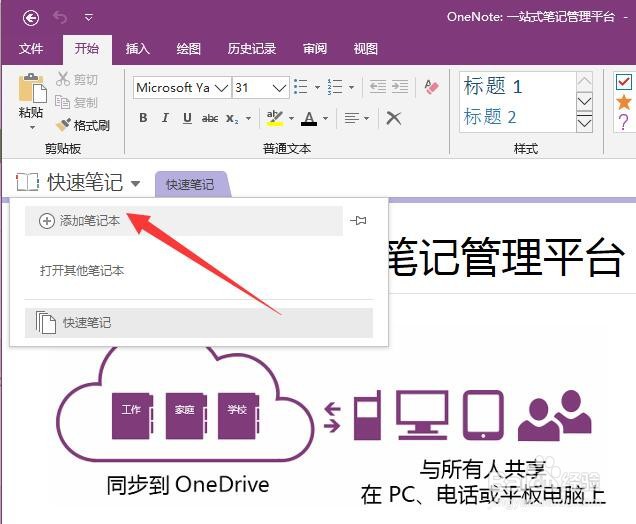The width and height of the screenshot is (636, 524).
Task: Select 快速笔记 notebook in the list
Action: [199, 323]
